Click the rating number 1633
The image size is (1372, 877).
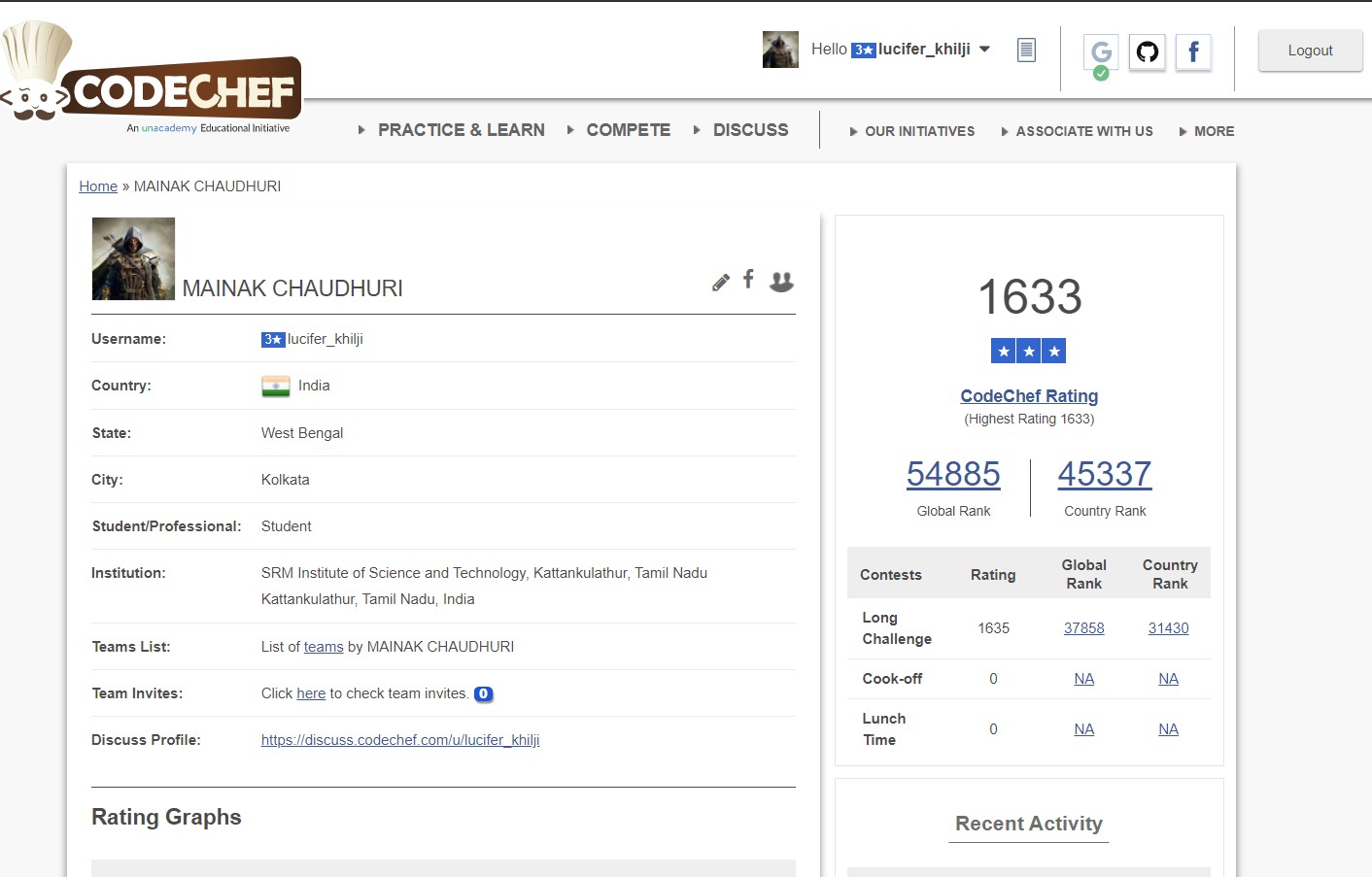tap(1029, 296)
